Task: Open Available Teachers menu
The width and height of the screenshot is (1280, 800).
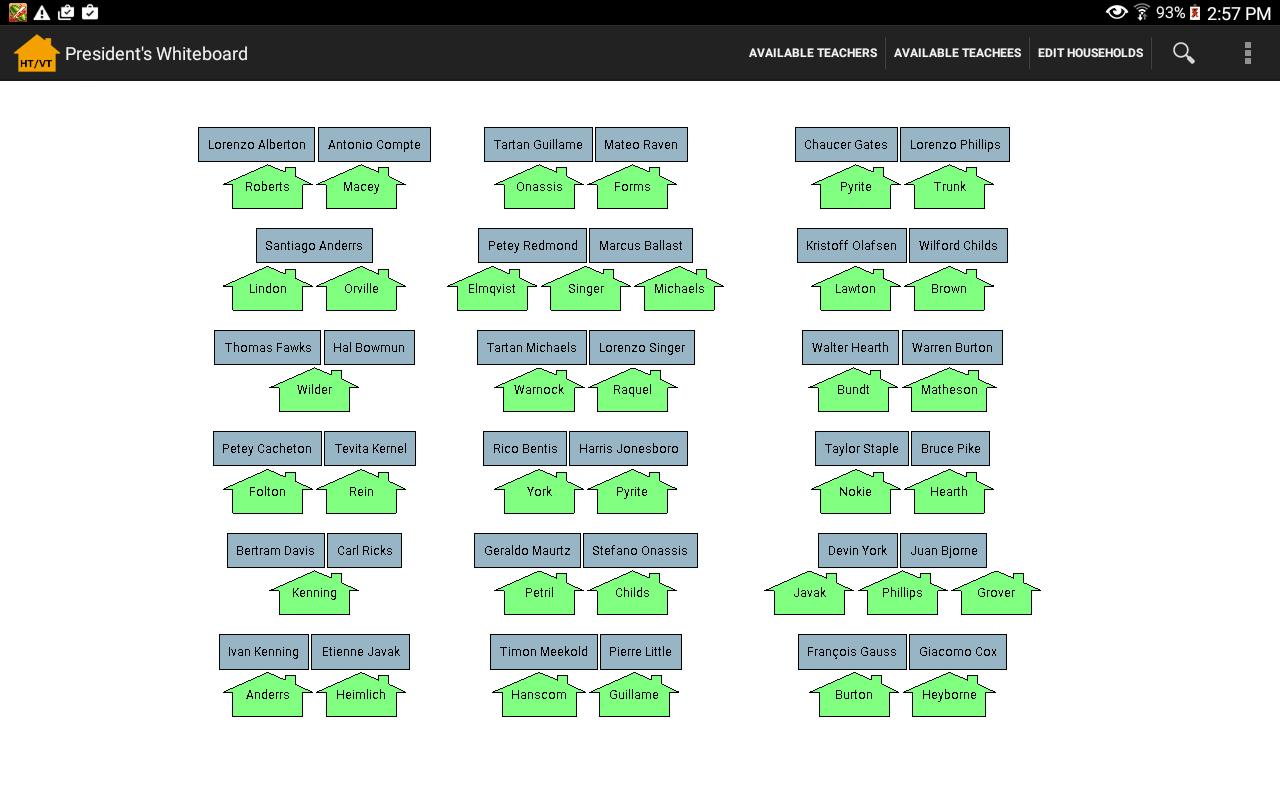Action: coord(812,53)
